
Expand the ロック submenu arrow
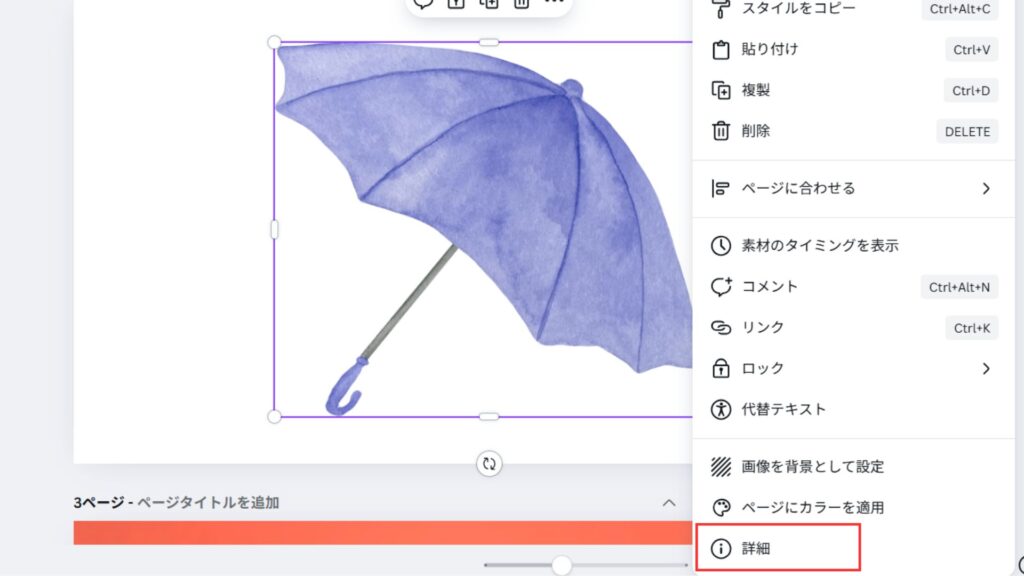point(986,369)
